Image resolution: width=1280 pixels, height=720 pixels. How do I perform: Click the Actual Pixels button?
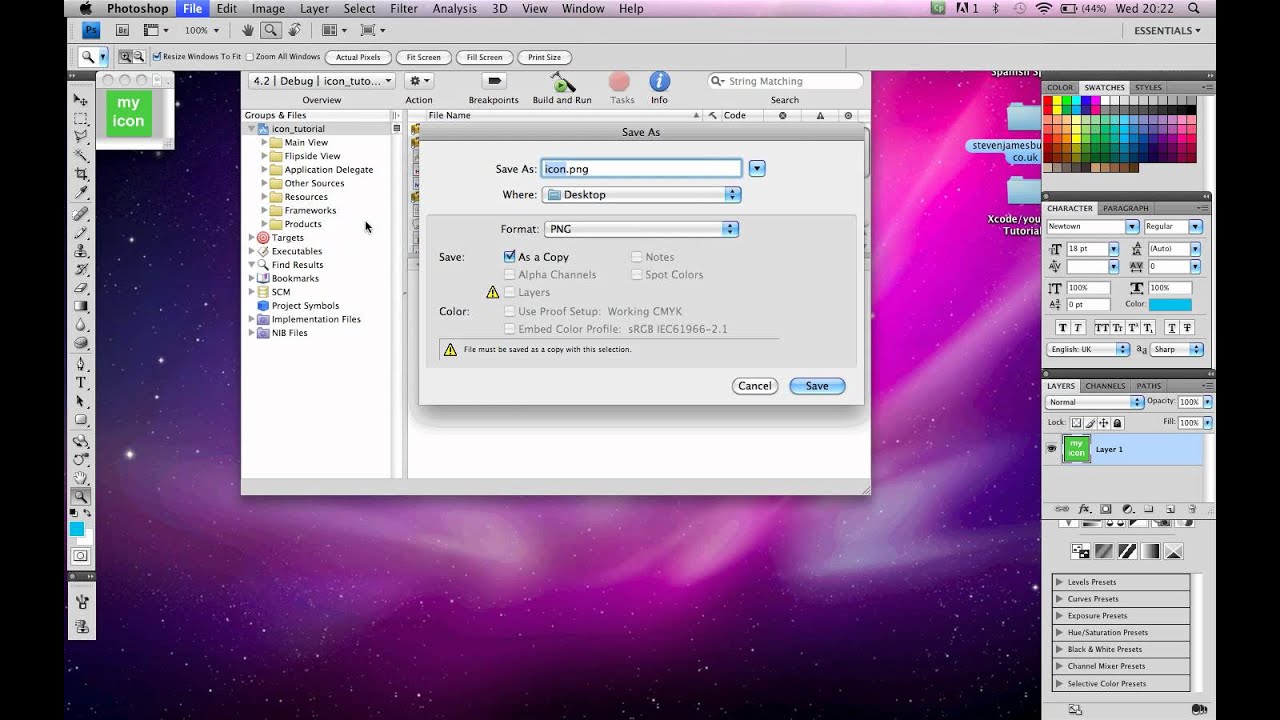[358, 57]
